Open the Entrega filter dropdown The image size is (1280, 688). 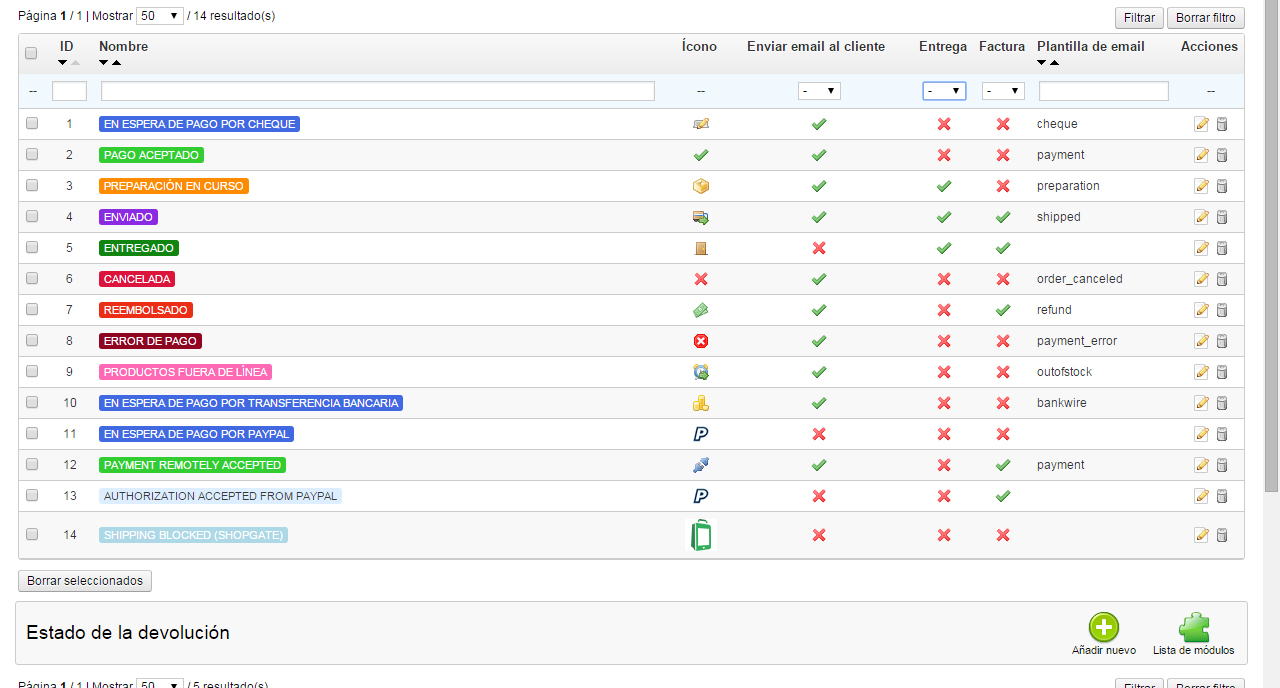tap(943, 91)
